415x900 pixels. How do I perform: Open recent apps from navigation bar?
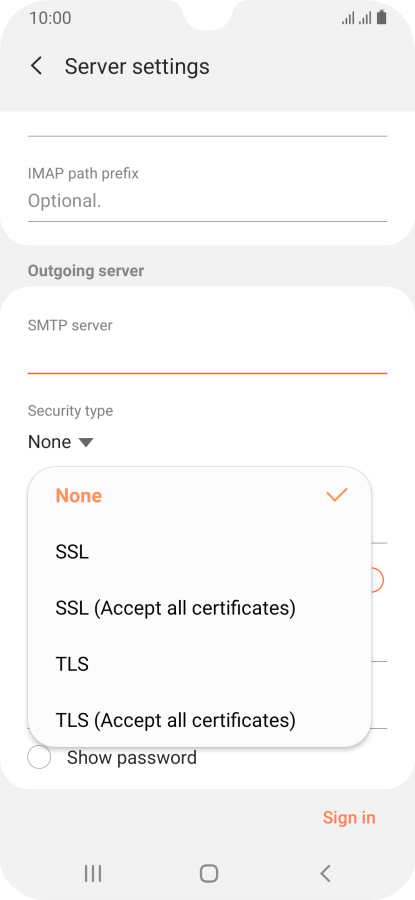pyautogui.click(x=93, y=874)
